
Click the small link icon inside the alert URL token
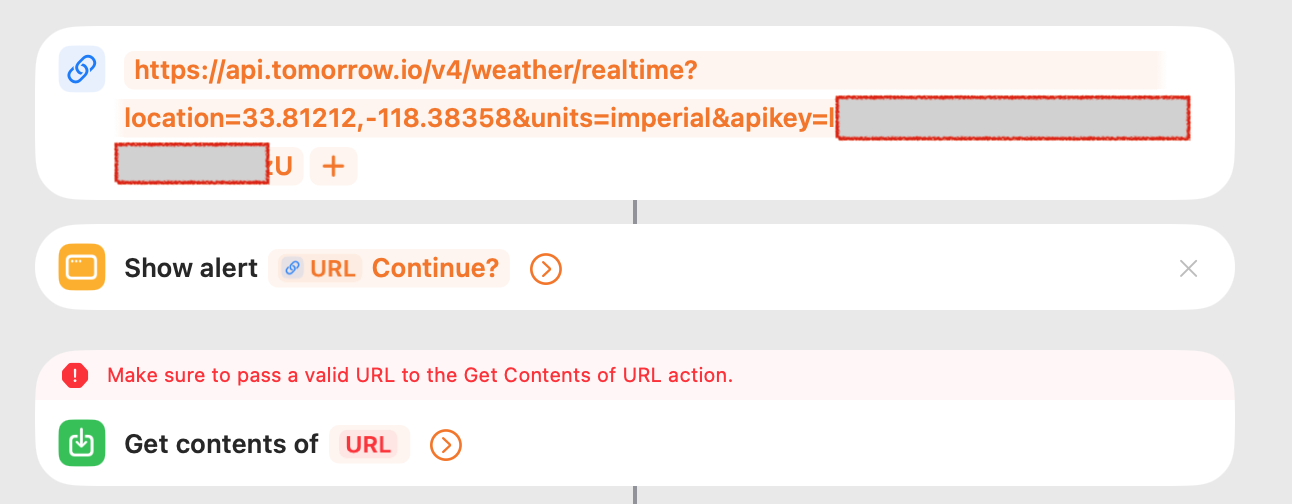[x=292, y=268]
